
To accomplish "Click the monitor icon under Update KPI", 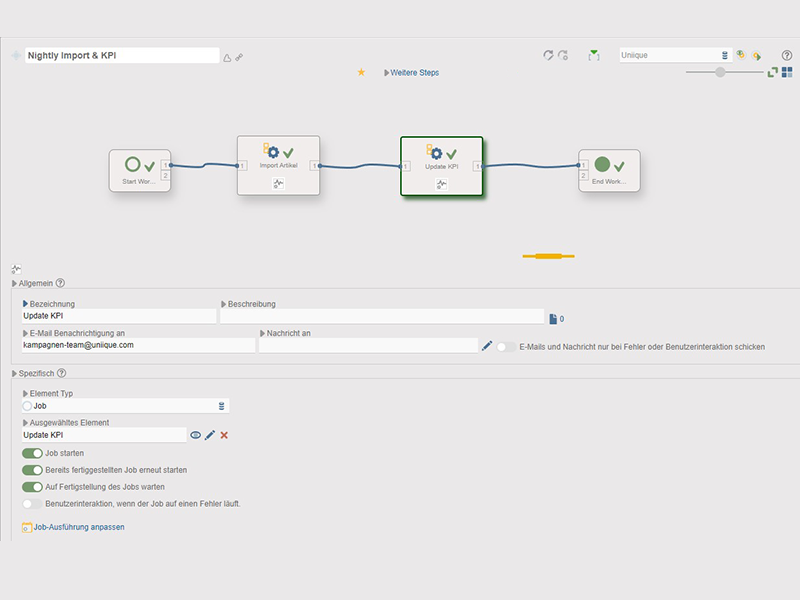I will [x=442, y=184].
